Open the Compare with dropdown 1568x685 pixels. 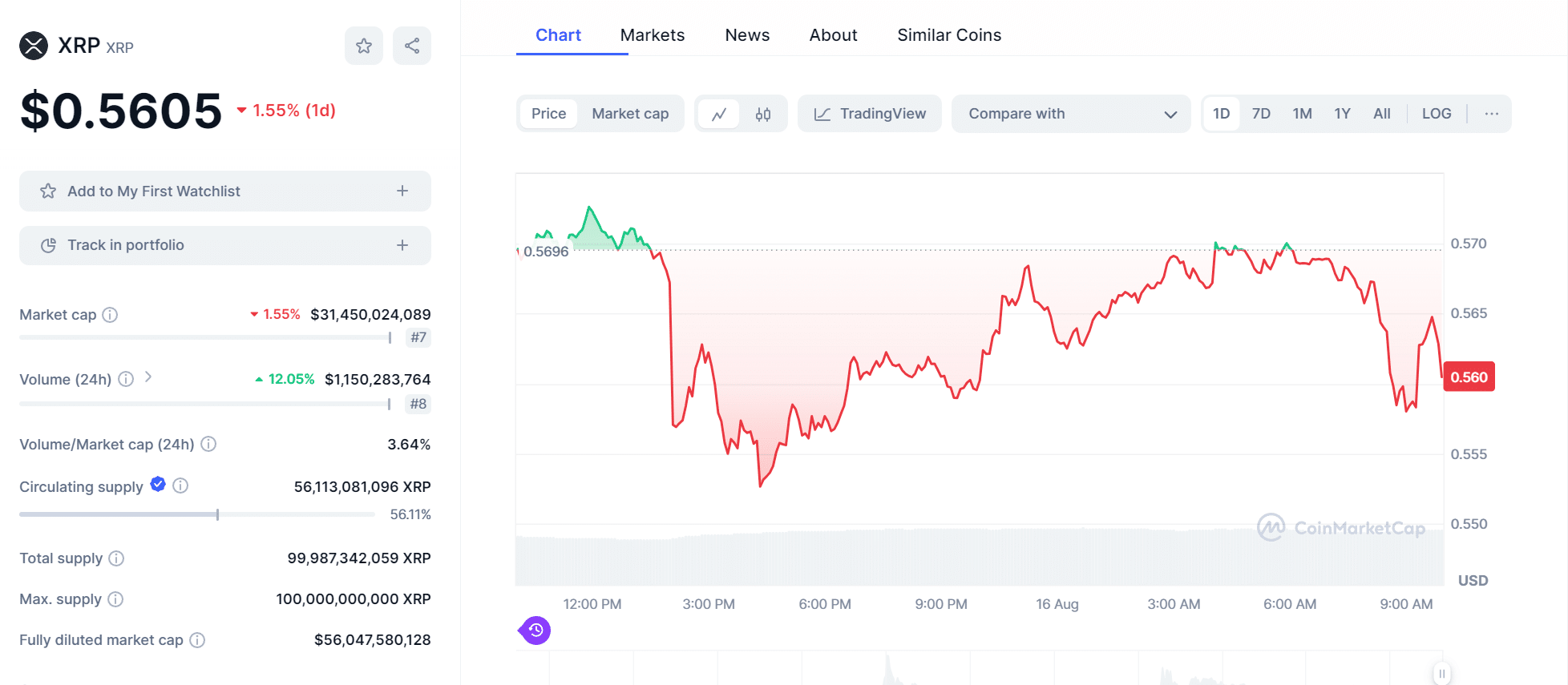pos(1071,114)
